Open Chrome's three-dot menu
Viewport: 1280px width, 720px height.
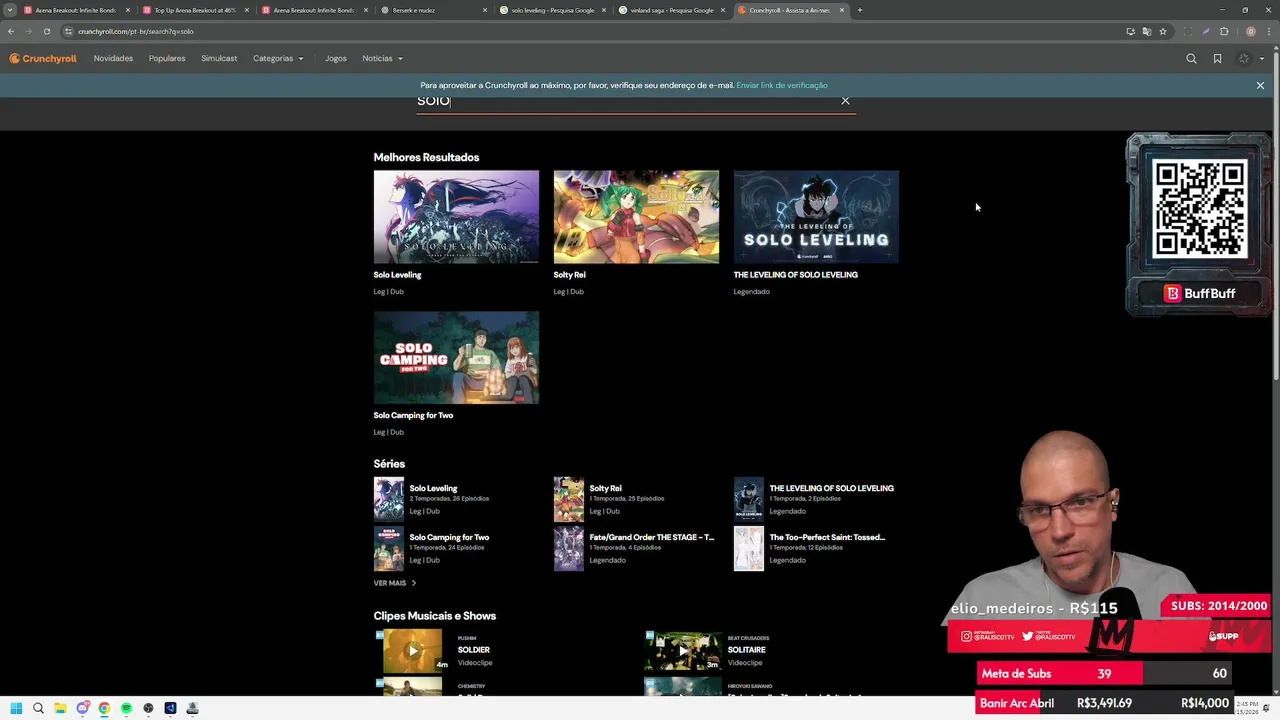point(1267,31)
